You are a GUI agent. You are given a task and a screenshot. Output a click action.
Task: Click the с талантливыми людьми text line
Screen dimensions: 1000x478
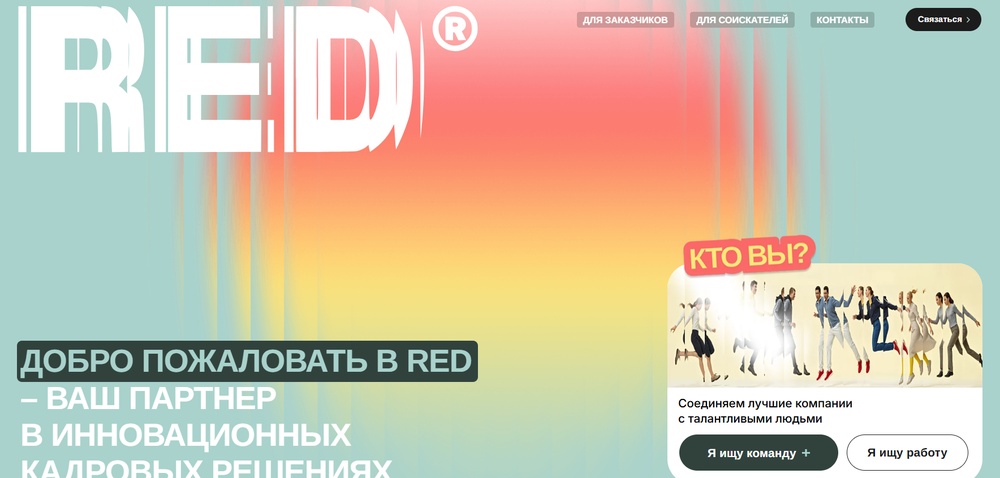750,419
